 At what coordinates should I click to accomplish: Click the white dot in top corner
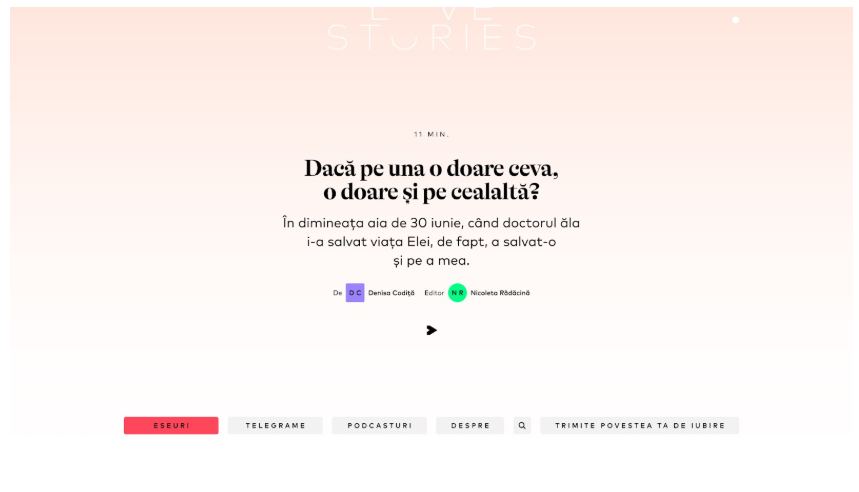736,20
